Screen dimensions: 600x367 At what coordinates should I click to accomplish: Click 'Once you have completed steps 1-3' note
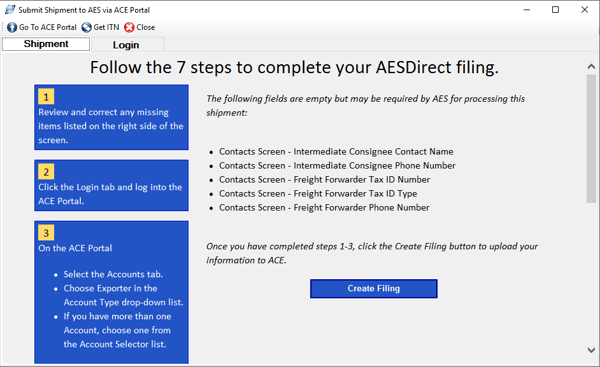pyautogui.click(x=372, y=253)
